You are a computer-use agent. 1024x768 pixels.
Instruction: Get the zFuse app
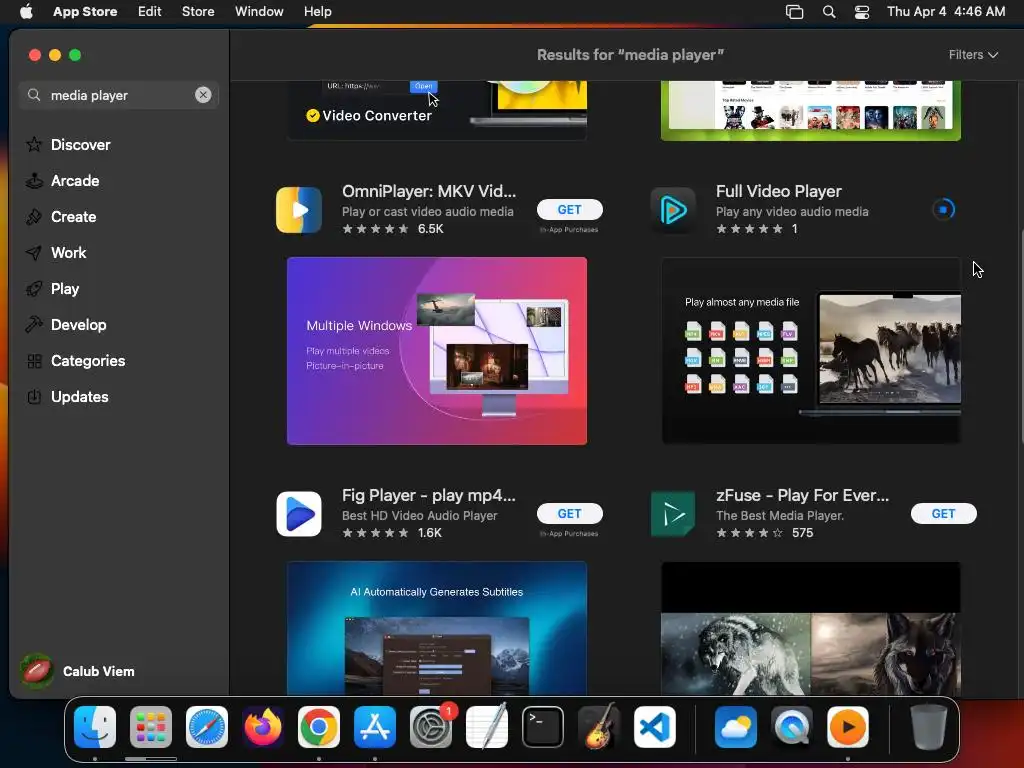point(944,513)
